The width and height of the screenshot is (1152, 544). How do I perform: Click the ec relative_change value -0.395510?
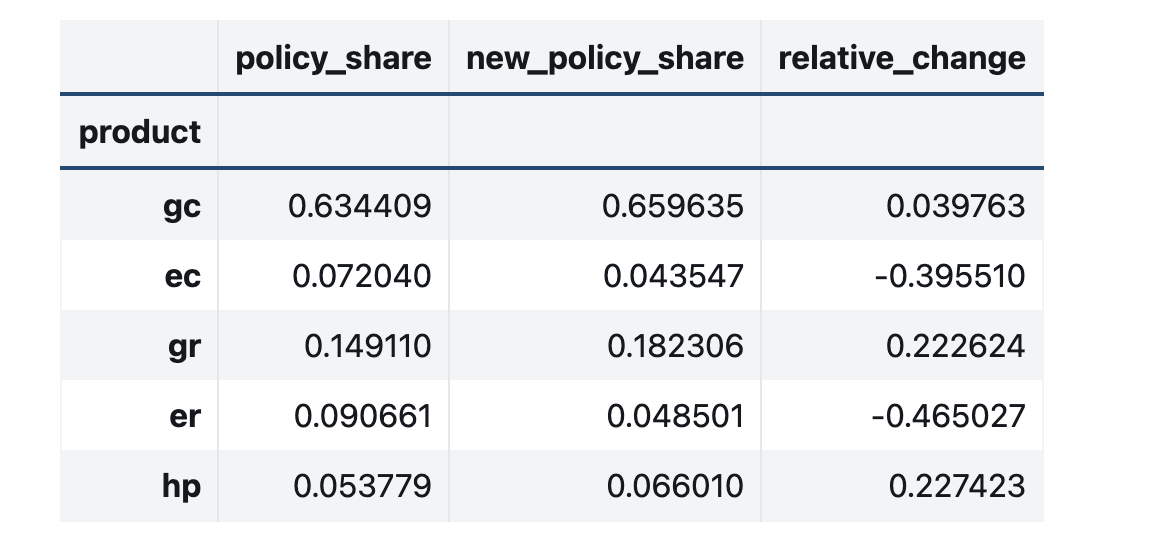(x=948, y=276)
